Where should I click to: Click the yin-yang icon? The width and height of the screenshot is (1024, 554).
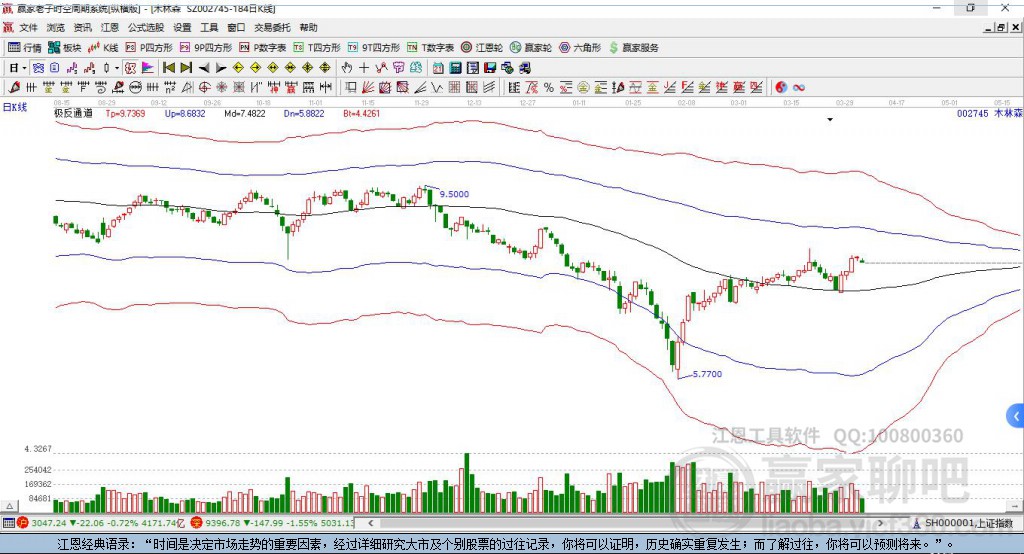pos(781,87)
